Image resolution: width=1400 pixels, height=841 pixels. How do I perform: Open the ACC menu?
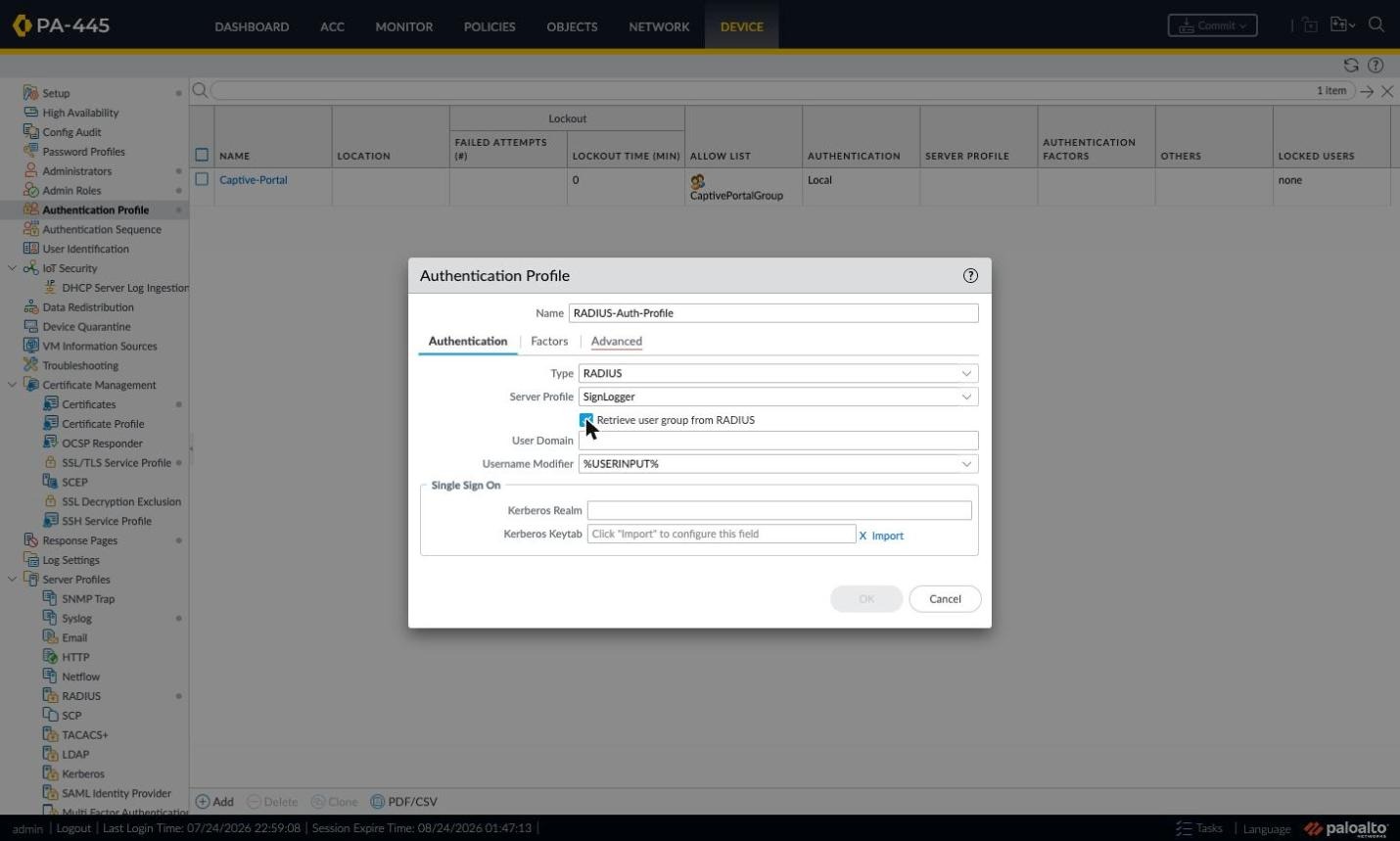[332, 26]
